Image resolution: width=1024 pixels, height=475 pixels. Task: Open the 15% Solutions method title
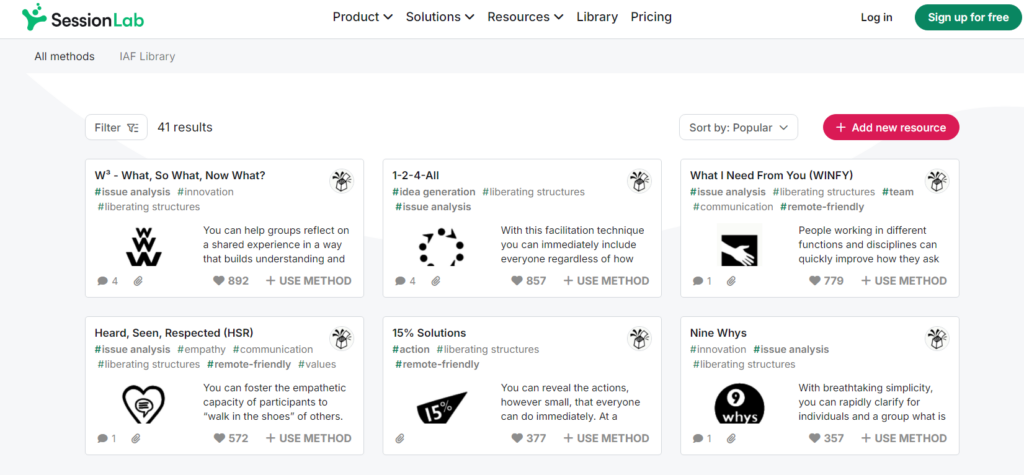pos(429,333)
